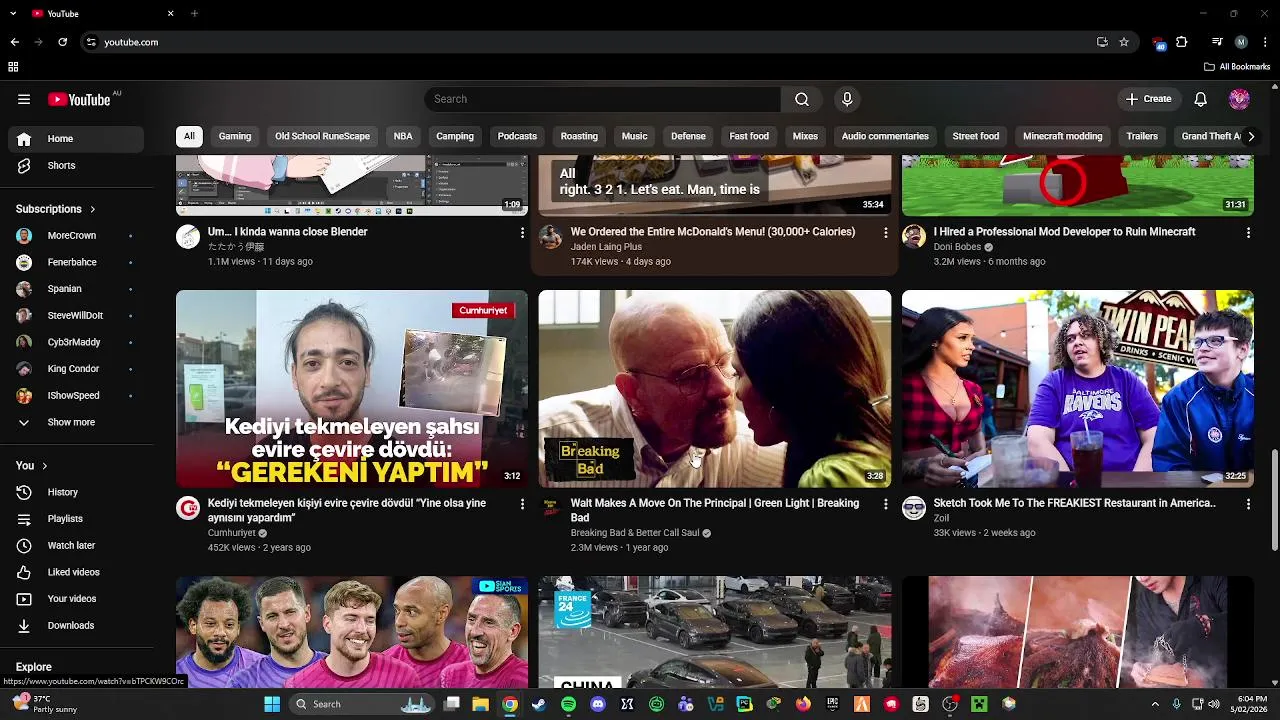This screenshot has width=1280, height=720.
Task: Open the MoreCrown subscription
Action: coord(76,236)
